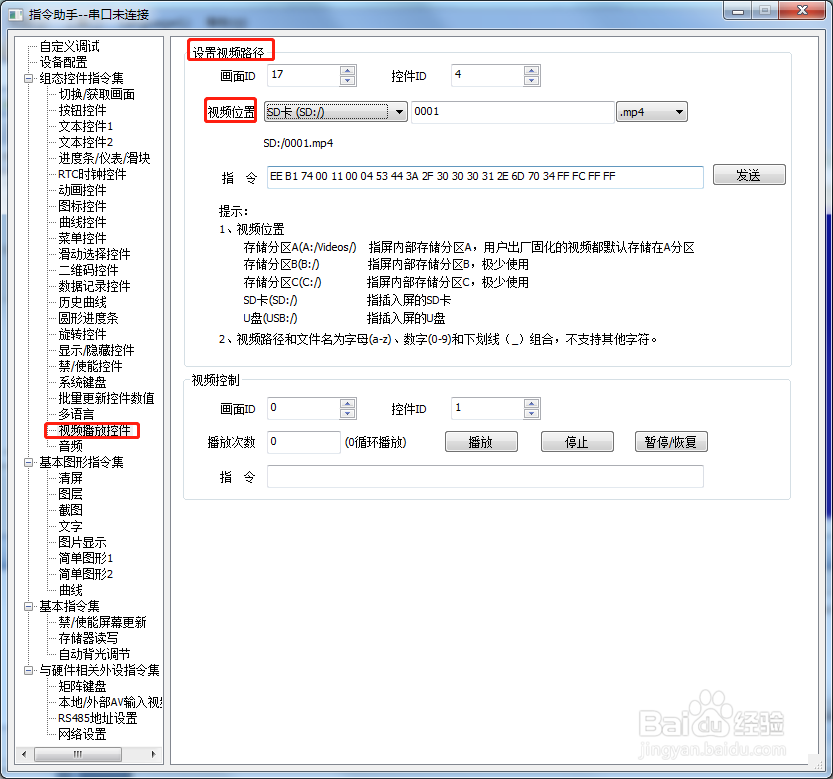Click the empty 指令 field in 视频控制

[485, 477]
